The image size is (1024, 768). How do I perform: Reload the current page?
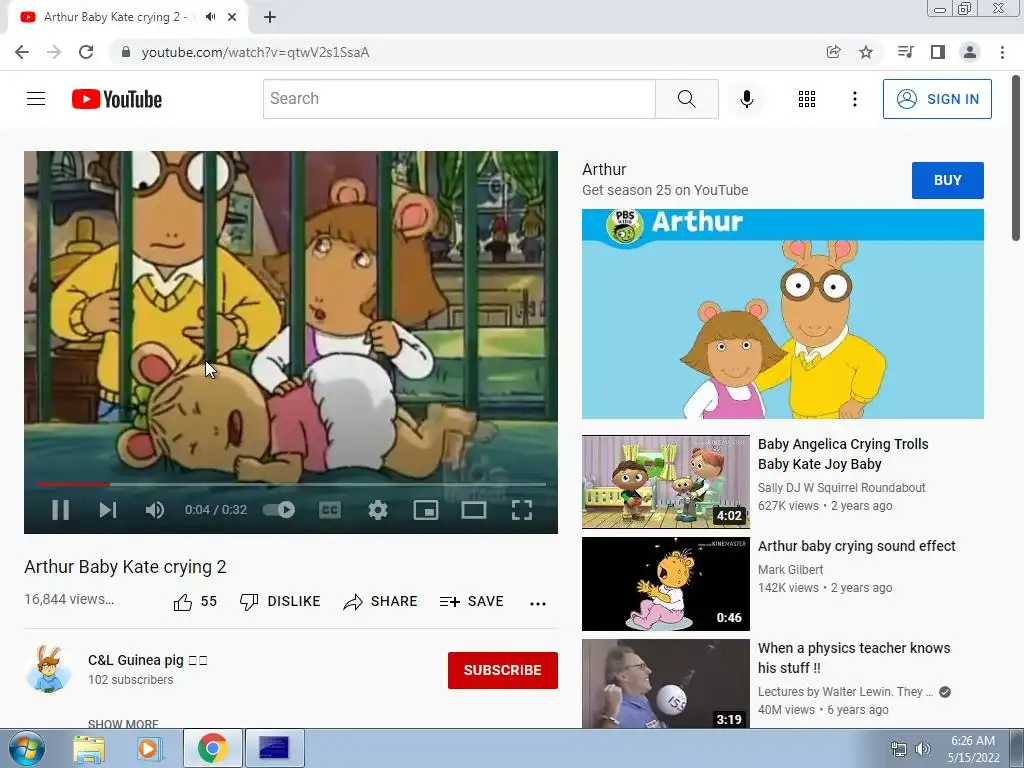point(86,52)
